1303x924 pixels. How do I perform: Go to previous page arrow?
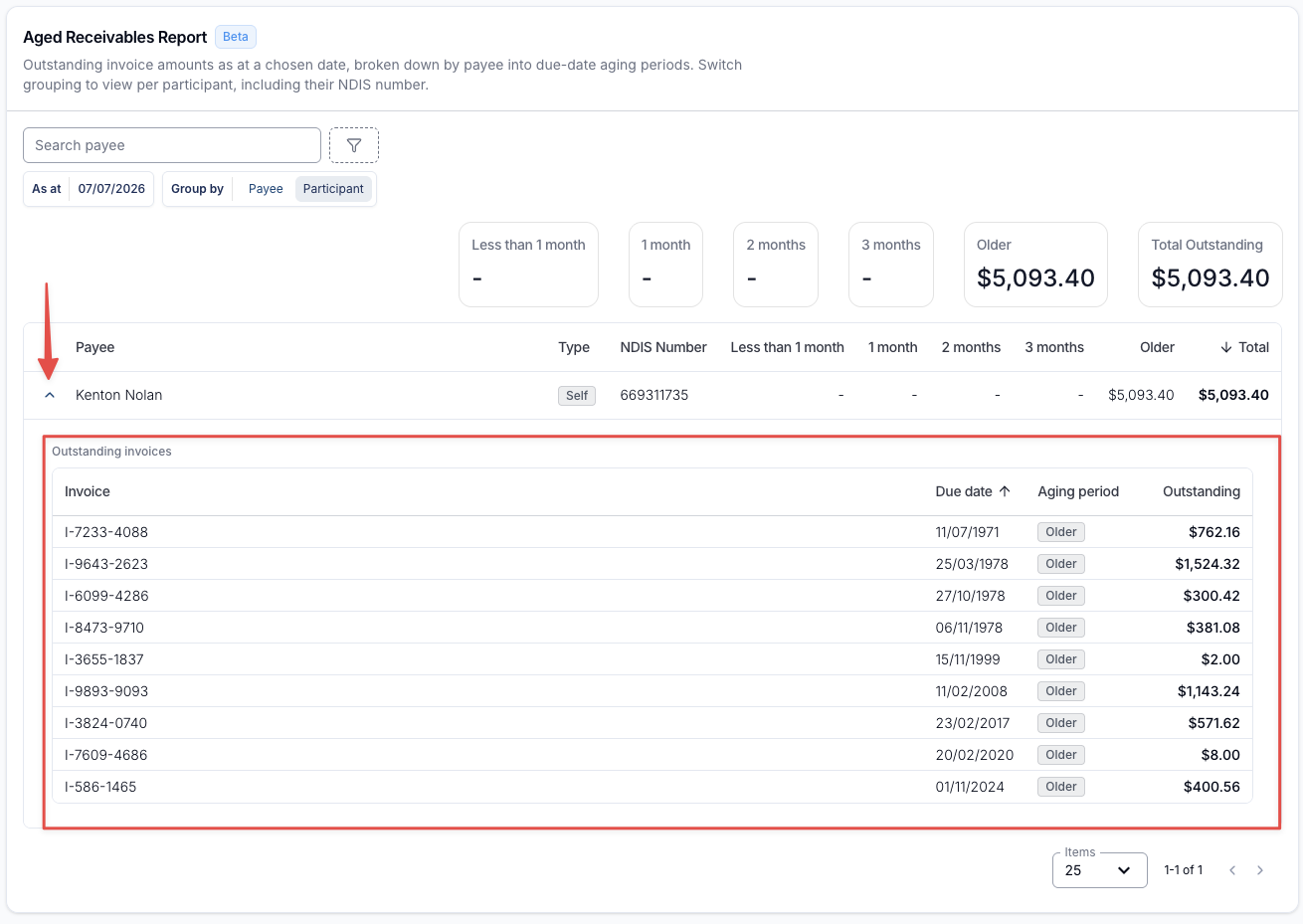1232,870
